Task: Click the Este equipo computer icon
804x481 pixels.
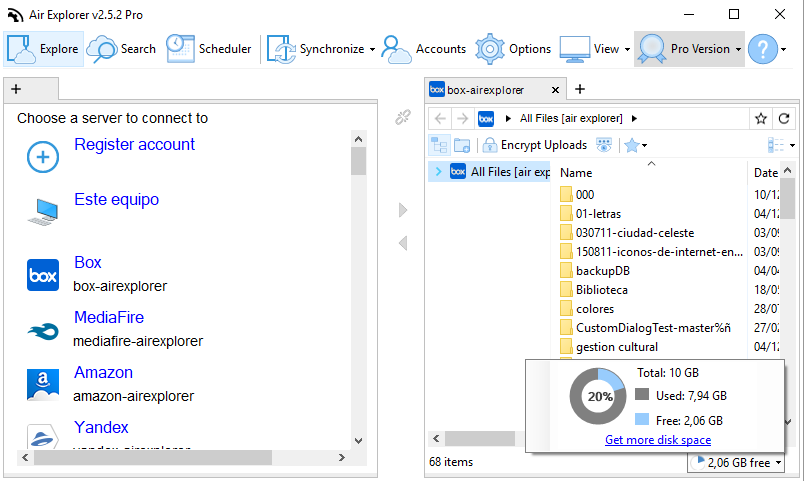Action: coord(43,212)
